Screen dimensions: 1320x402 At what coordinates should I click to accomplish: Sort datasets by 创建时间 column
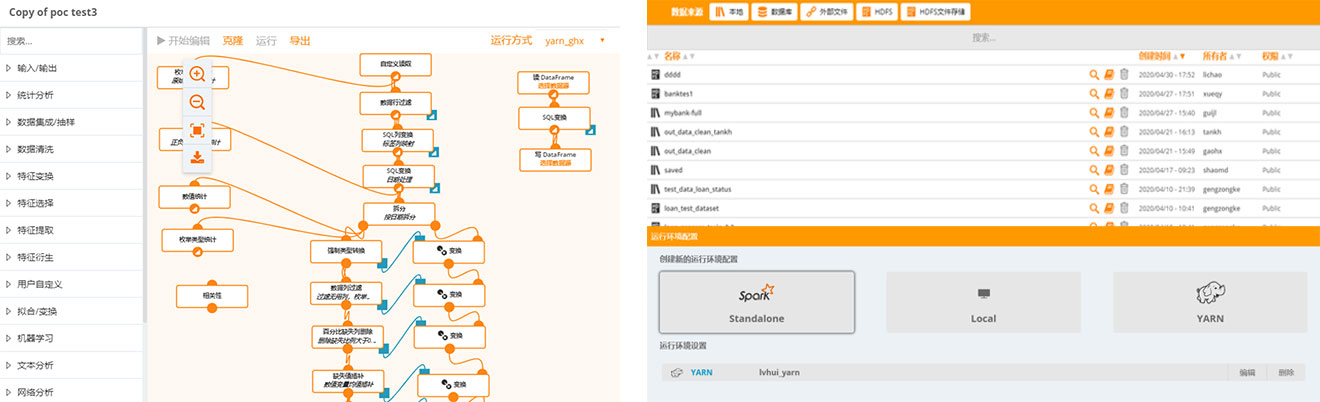tap(1161, 56)
